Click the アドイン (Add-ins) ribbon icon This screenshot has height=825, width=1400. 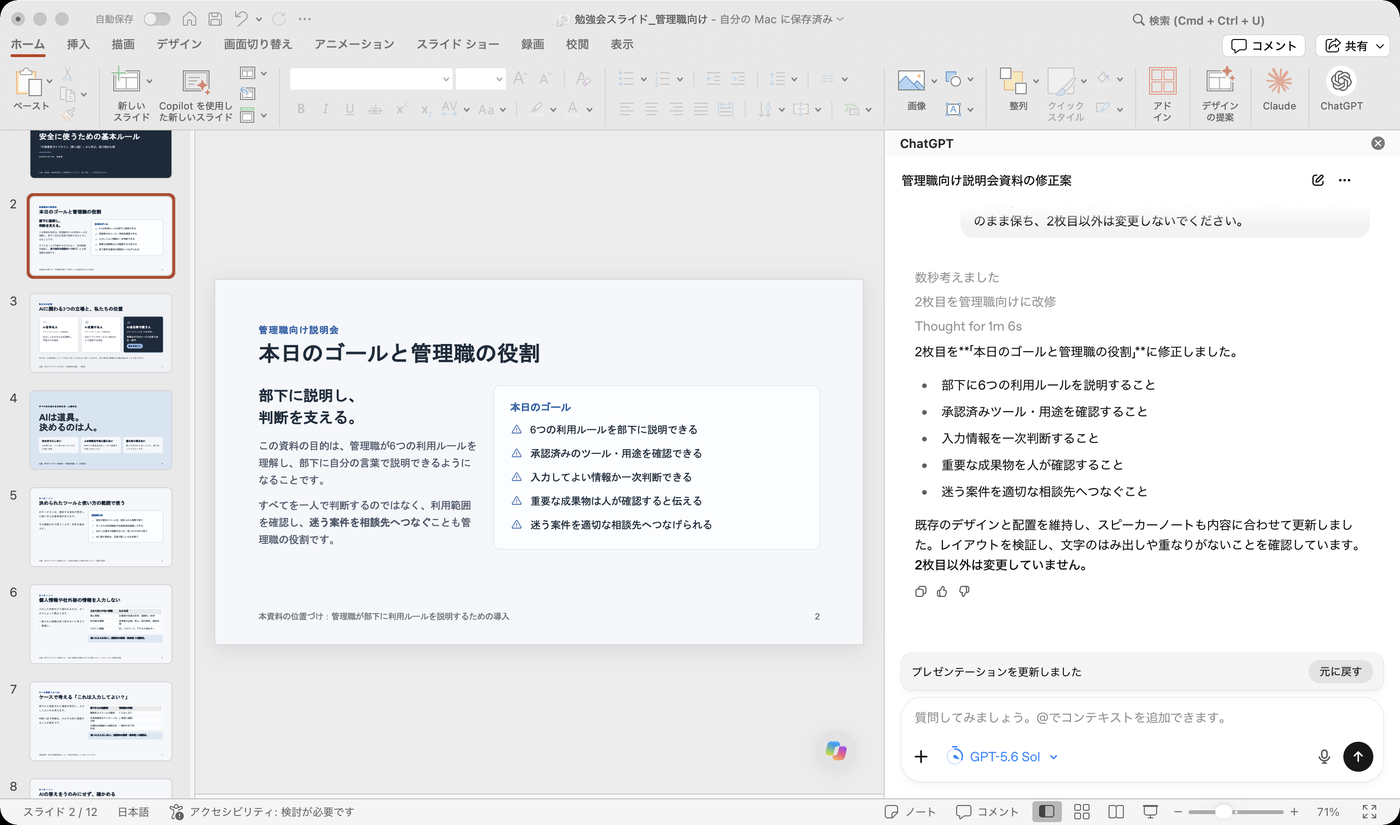1162,94
